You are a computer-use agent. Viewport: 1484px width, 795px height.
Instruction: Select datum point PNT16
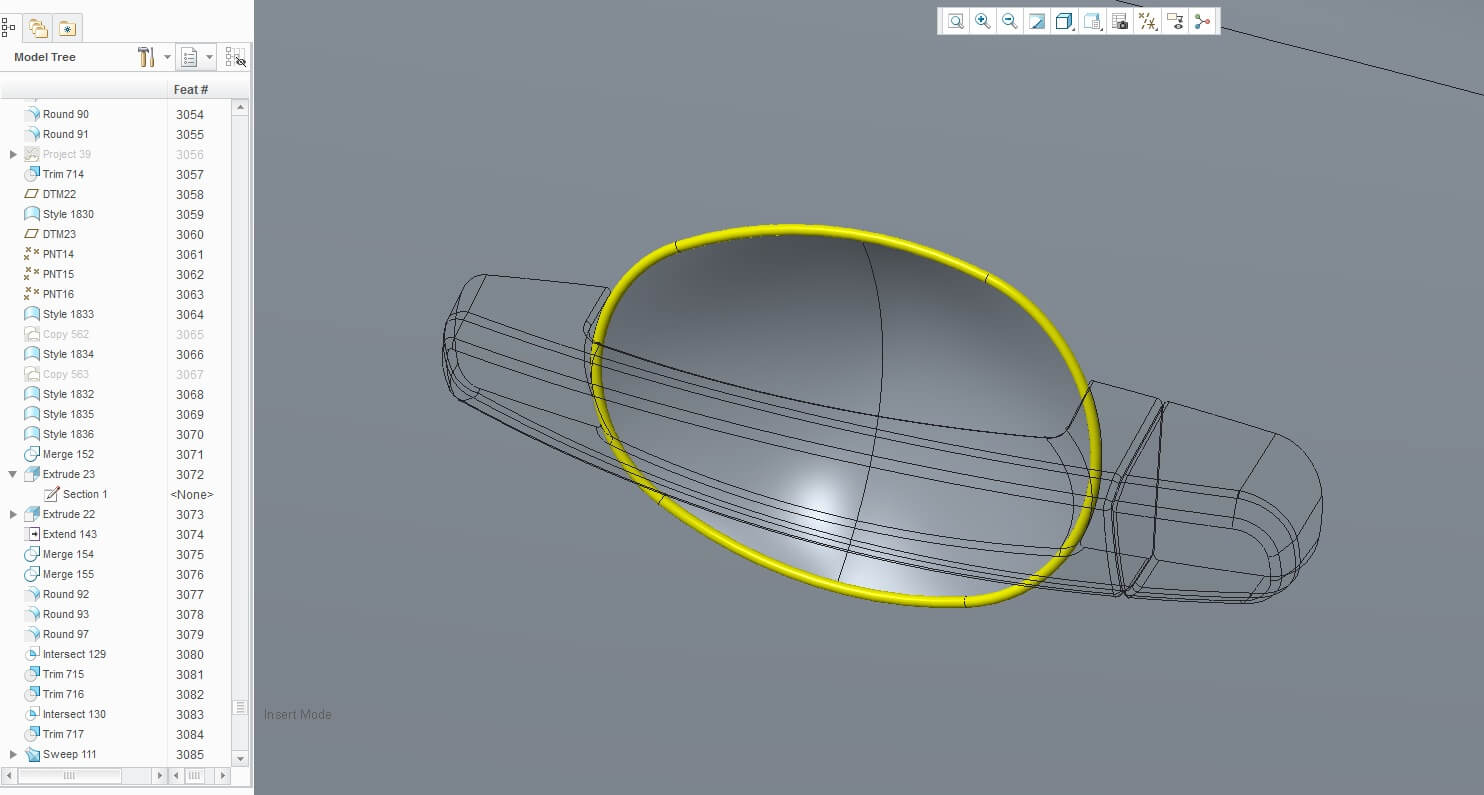pyautogui.click(x=58, y=294)
